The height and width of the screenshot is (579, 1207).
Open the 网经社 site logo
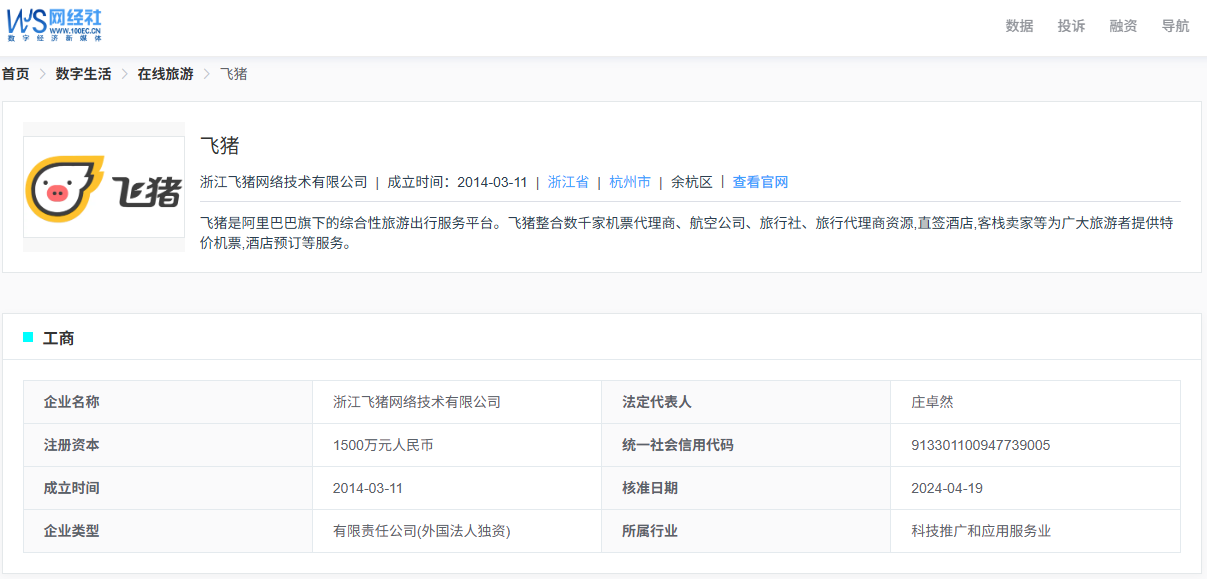coord(55,24)
